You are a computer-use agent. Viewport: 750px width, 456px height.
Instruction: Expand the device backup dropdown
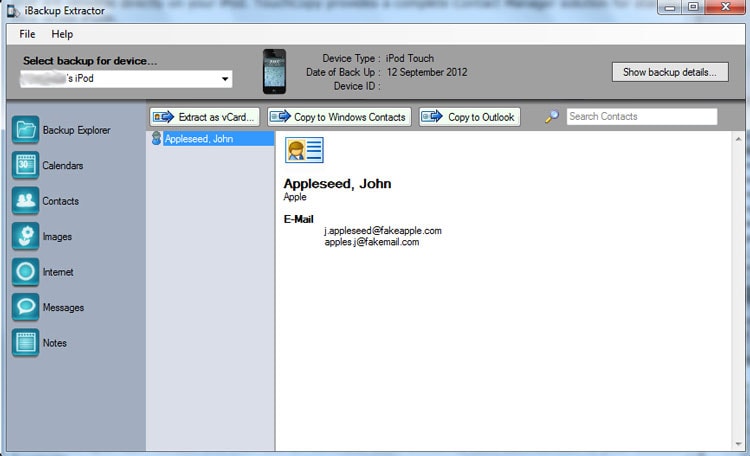click(225, 79)
